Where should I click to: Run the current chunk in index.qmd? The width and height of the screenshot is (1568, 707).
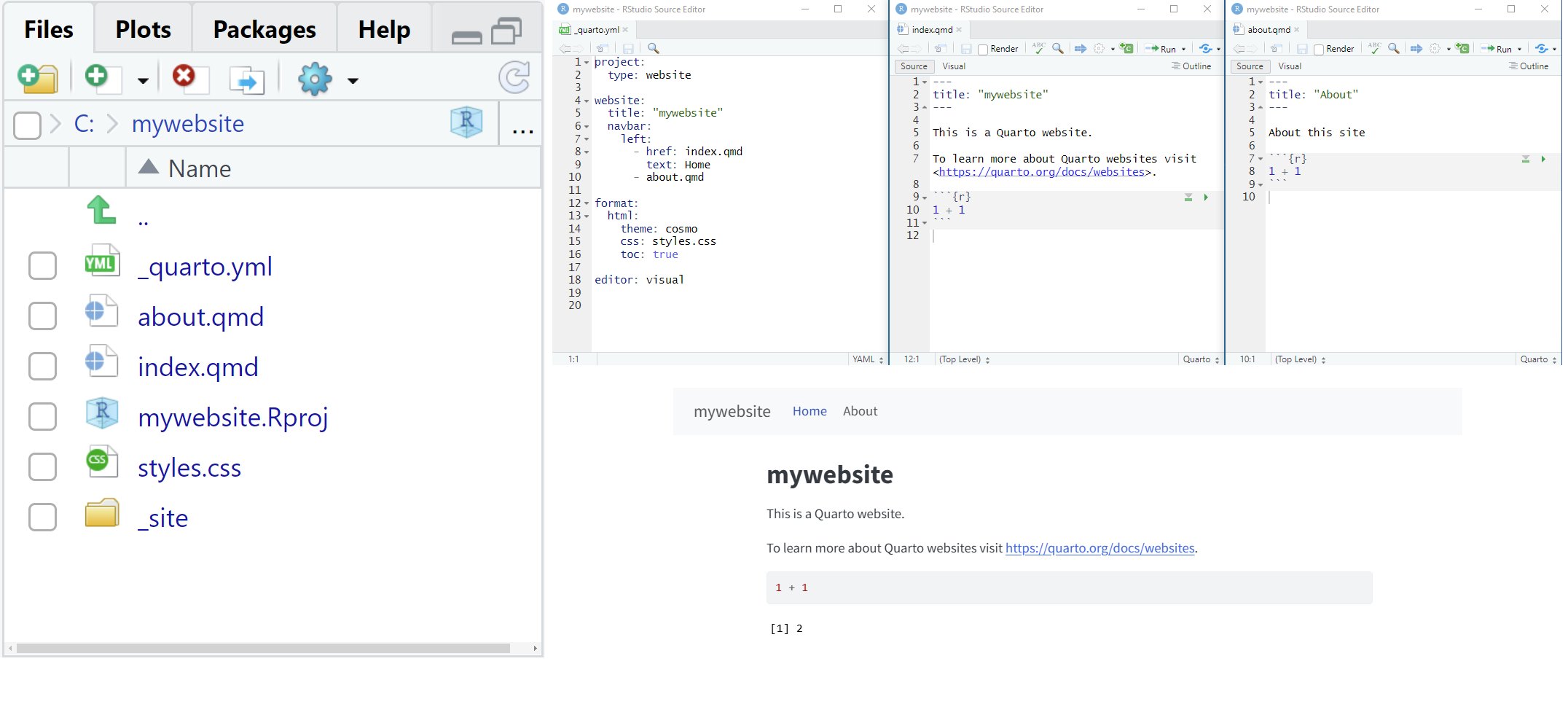(x=1206, y=198)
